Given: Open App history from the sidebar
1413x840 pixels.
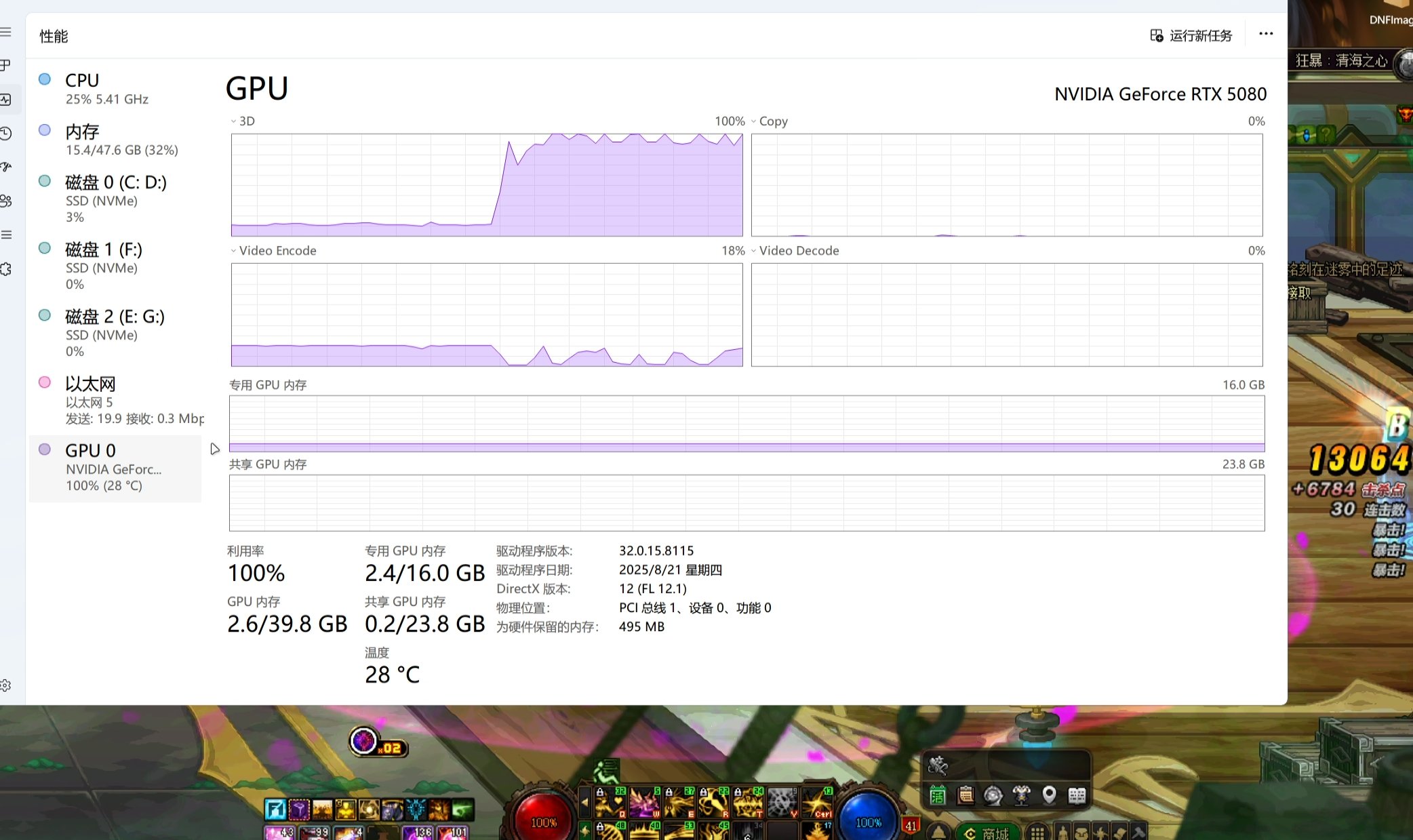Looking at the screenshot, I should (6, 134).
